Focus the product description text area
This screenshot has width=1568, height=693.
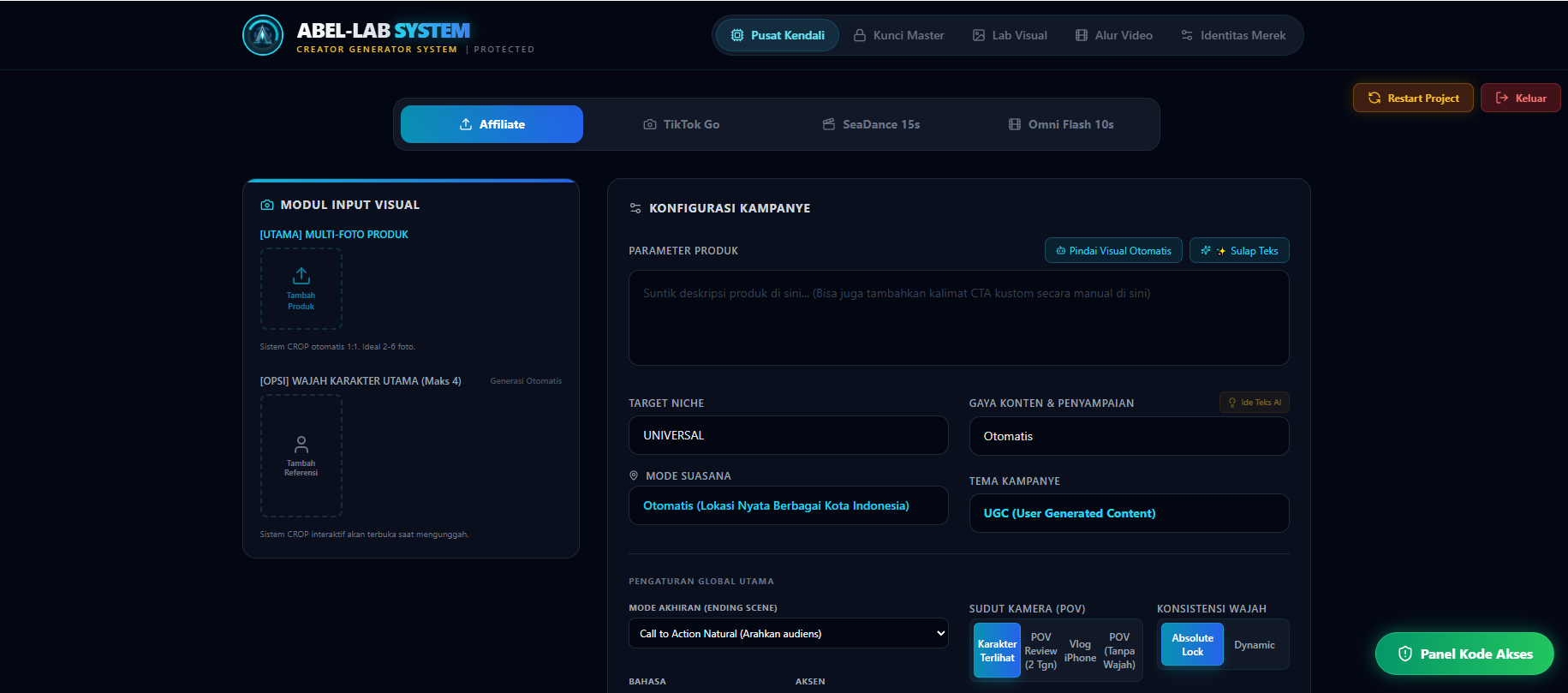pyautogui.click(x=959, y=318)
